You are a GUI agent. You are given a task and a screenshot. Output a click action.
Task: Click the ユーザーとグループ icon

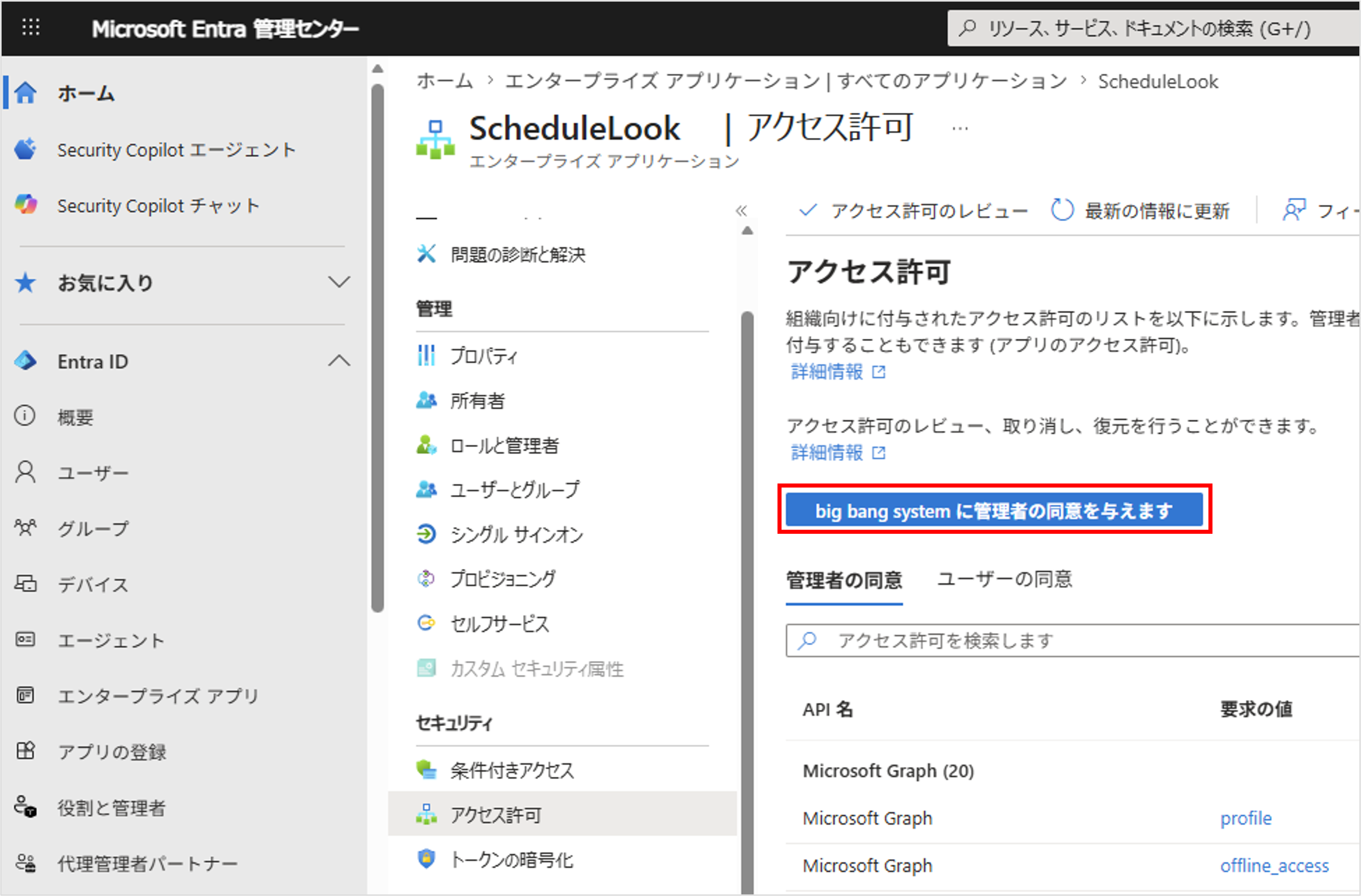(426, 489)
